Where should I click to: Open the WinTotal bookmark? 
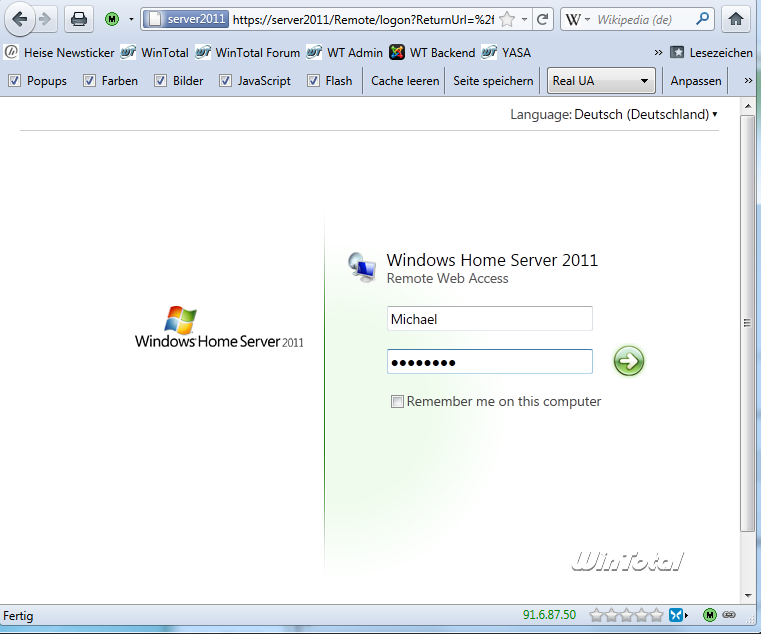tap(155, 52)
